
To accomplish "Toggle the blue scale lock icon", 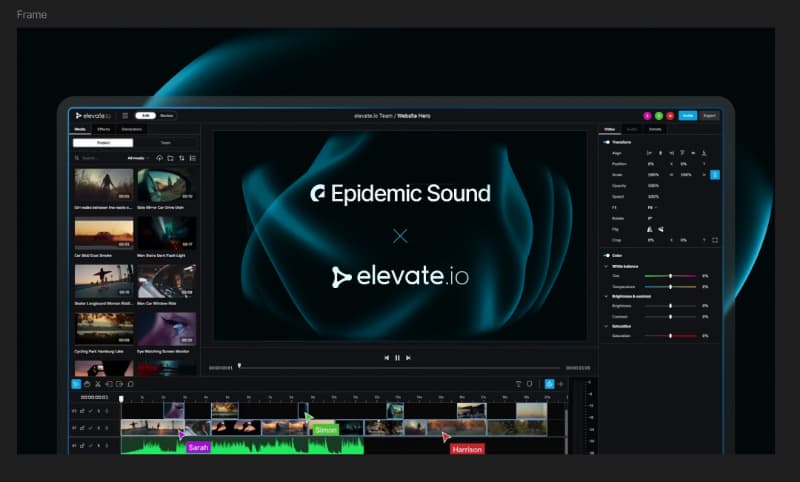I will [x=715, y=175].
